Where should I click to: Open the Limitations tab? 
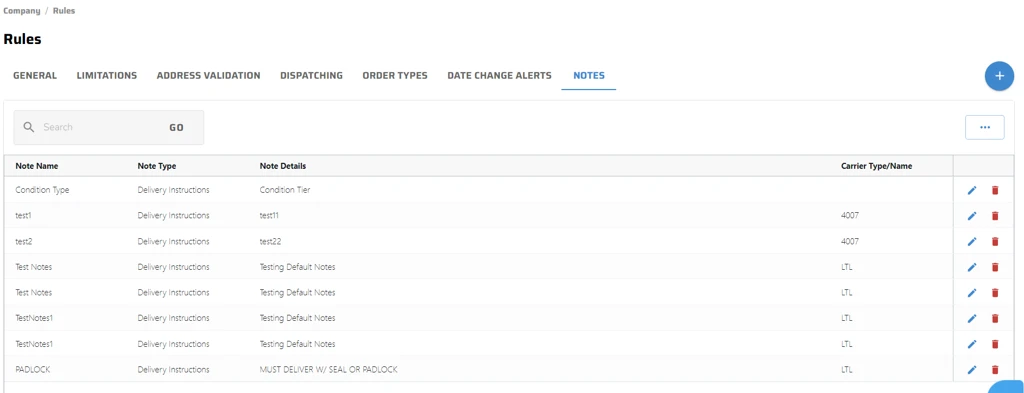(107, 76)
